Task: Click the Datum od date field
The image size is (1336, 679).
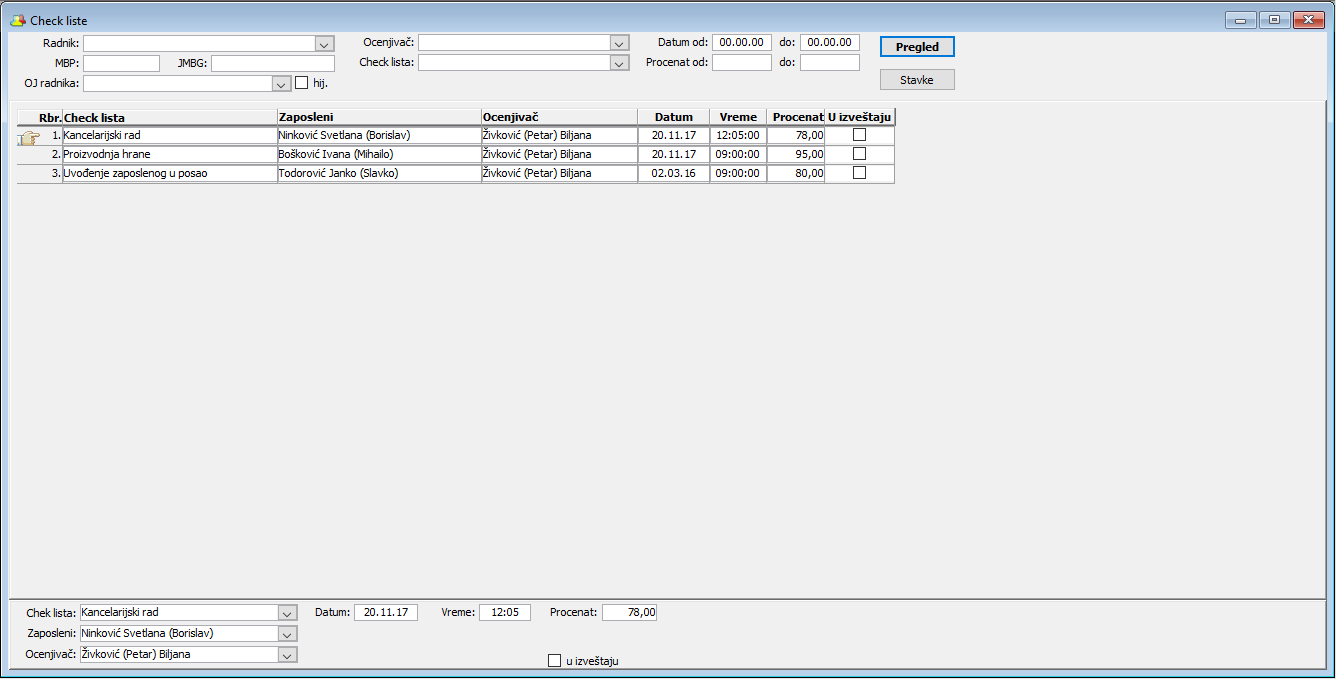Action: point(742,43)
